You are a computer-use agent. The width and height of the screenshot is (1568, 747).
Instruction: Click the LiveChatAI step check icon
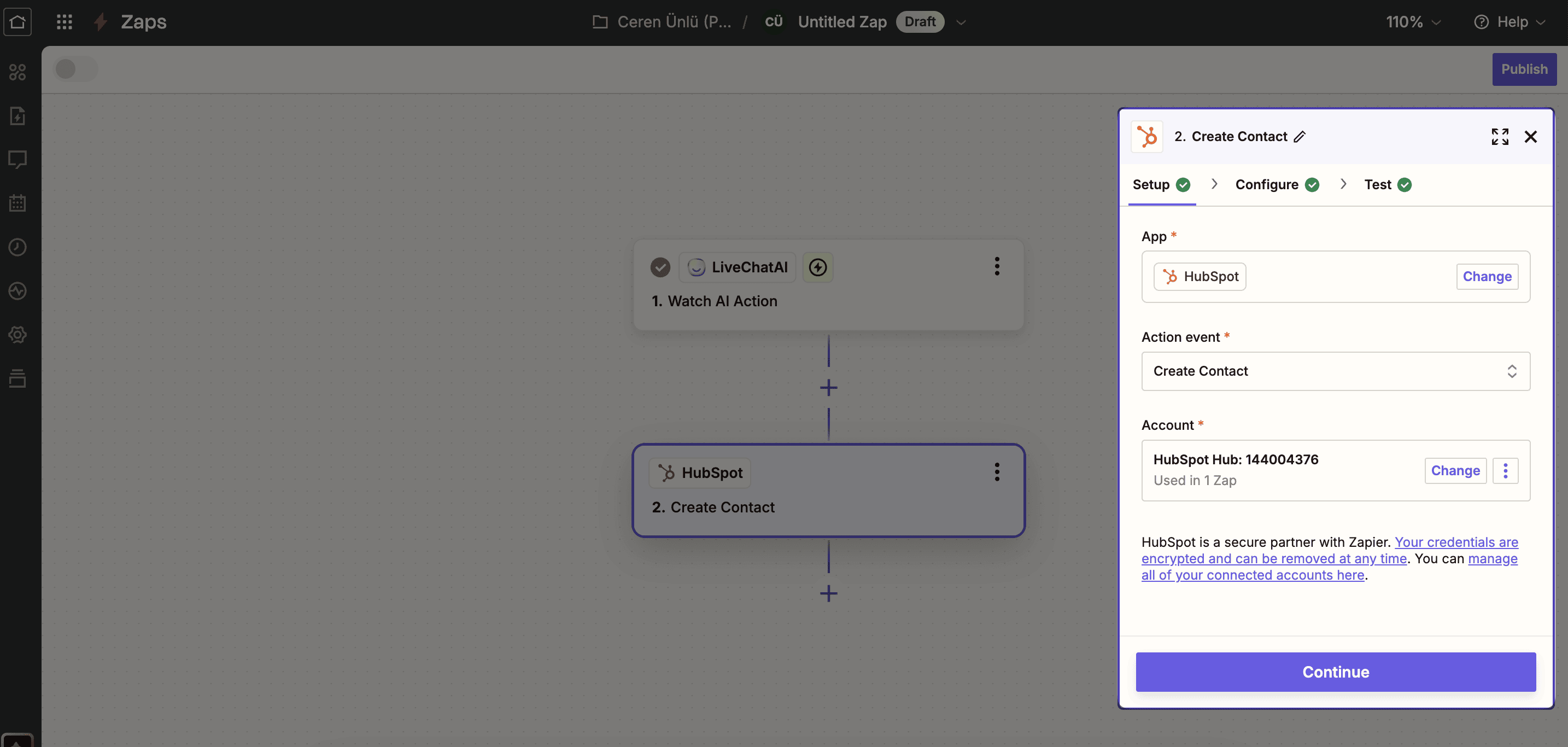660,267
